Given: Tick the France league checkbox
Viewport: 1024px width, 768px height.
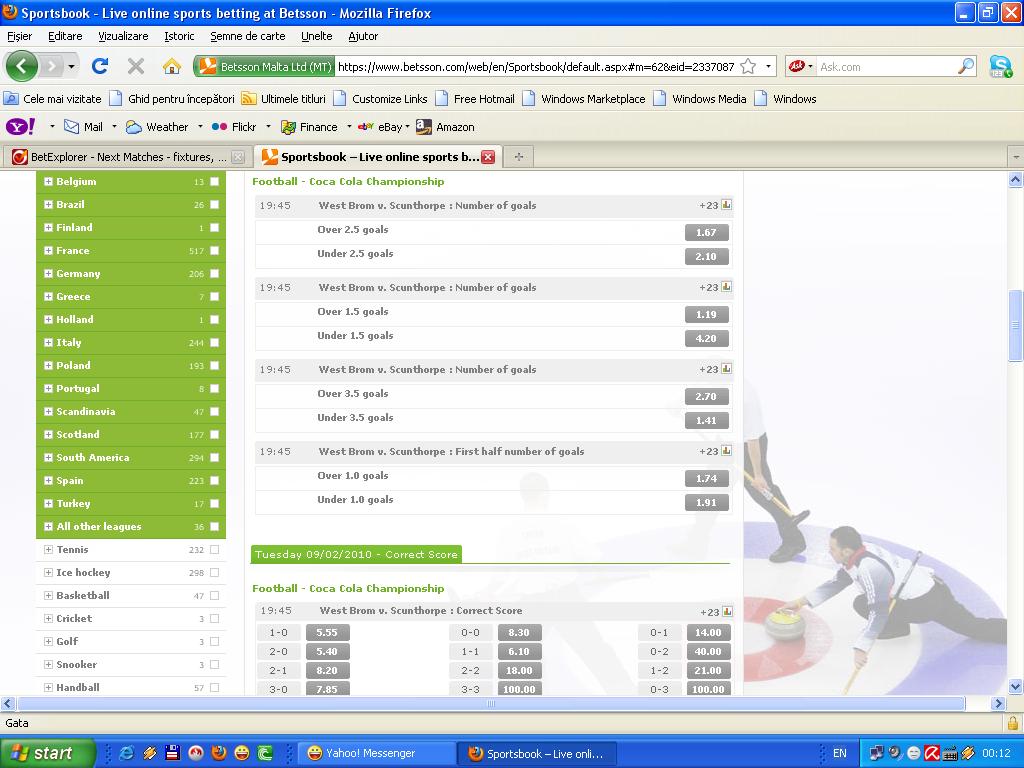Looking at the screenshot, I should (x=214, y=251).
